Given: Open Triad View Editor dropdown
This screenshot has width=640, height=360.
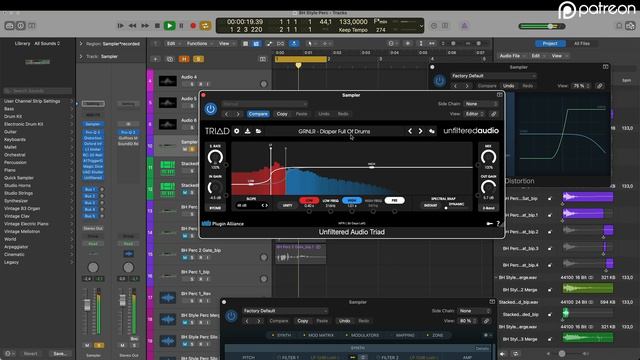Looking at the screenshot, I should point(475,114).
